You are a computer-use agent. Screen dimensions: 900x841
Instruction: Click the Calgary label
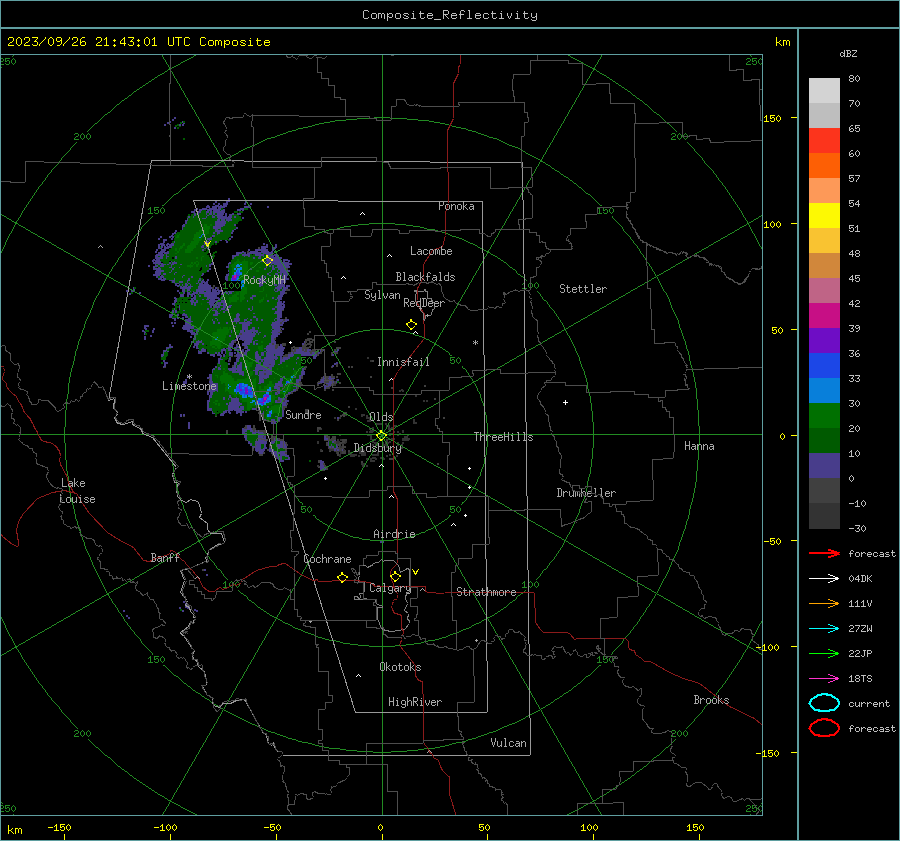coord(390,588)
